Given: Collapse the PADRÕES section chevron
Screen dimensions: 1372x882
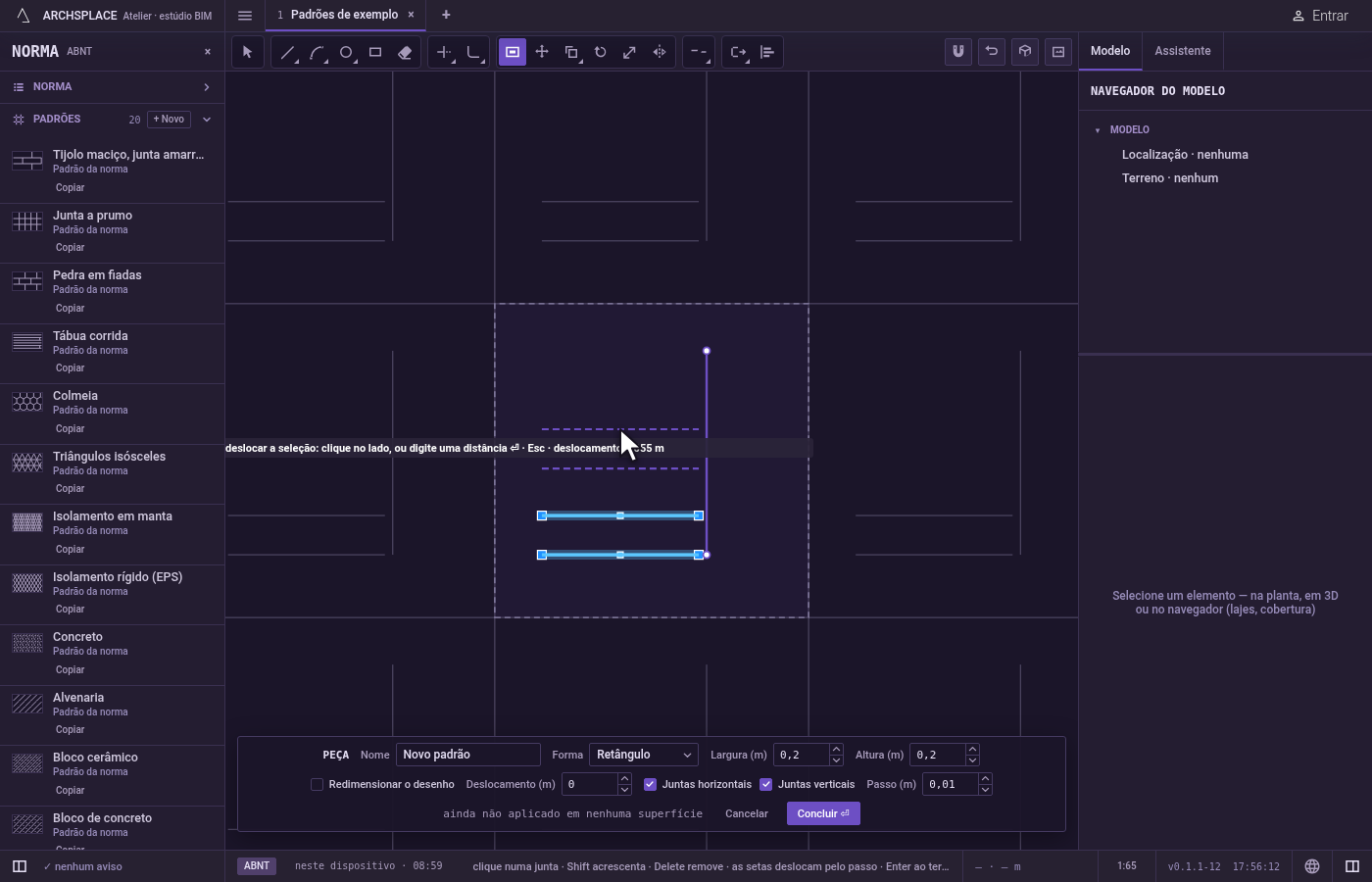Looking at the screenshot, I should (207, 120).
